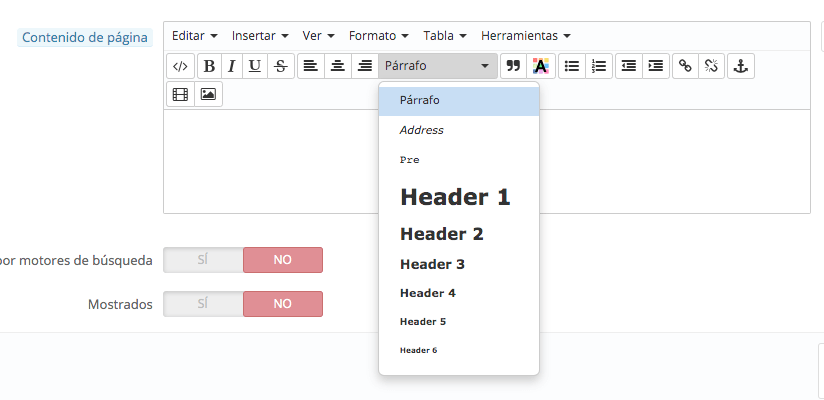Apply Header 5 format
The width and height of the screenshot is (824, 400).
pos(459,322)
